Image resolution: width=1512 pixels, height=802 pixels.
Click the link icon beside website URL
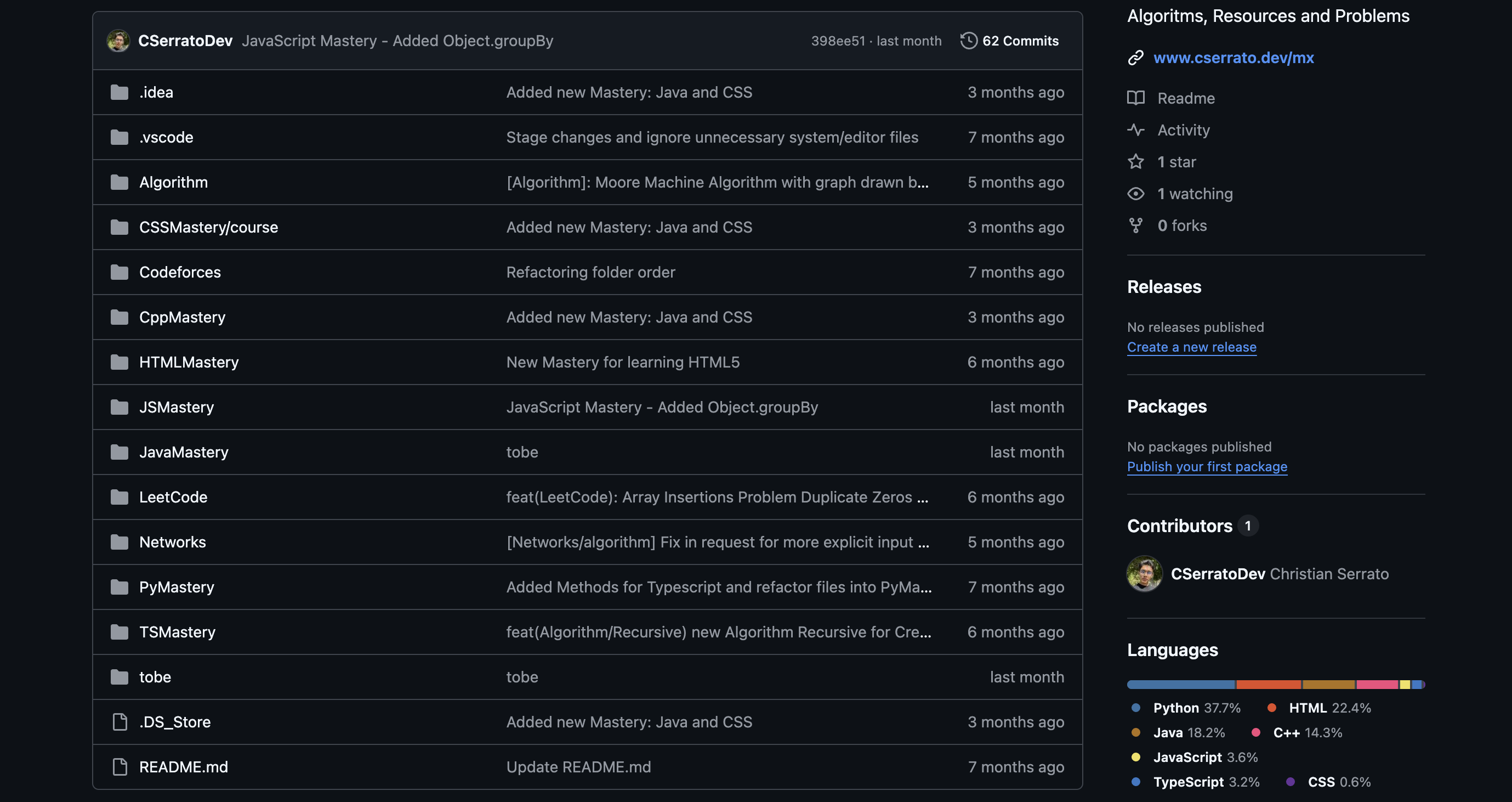pos(1136,58)
